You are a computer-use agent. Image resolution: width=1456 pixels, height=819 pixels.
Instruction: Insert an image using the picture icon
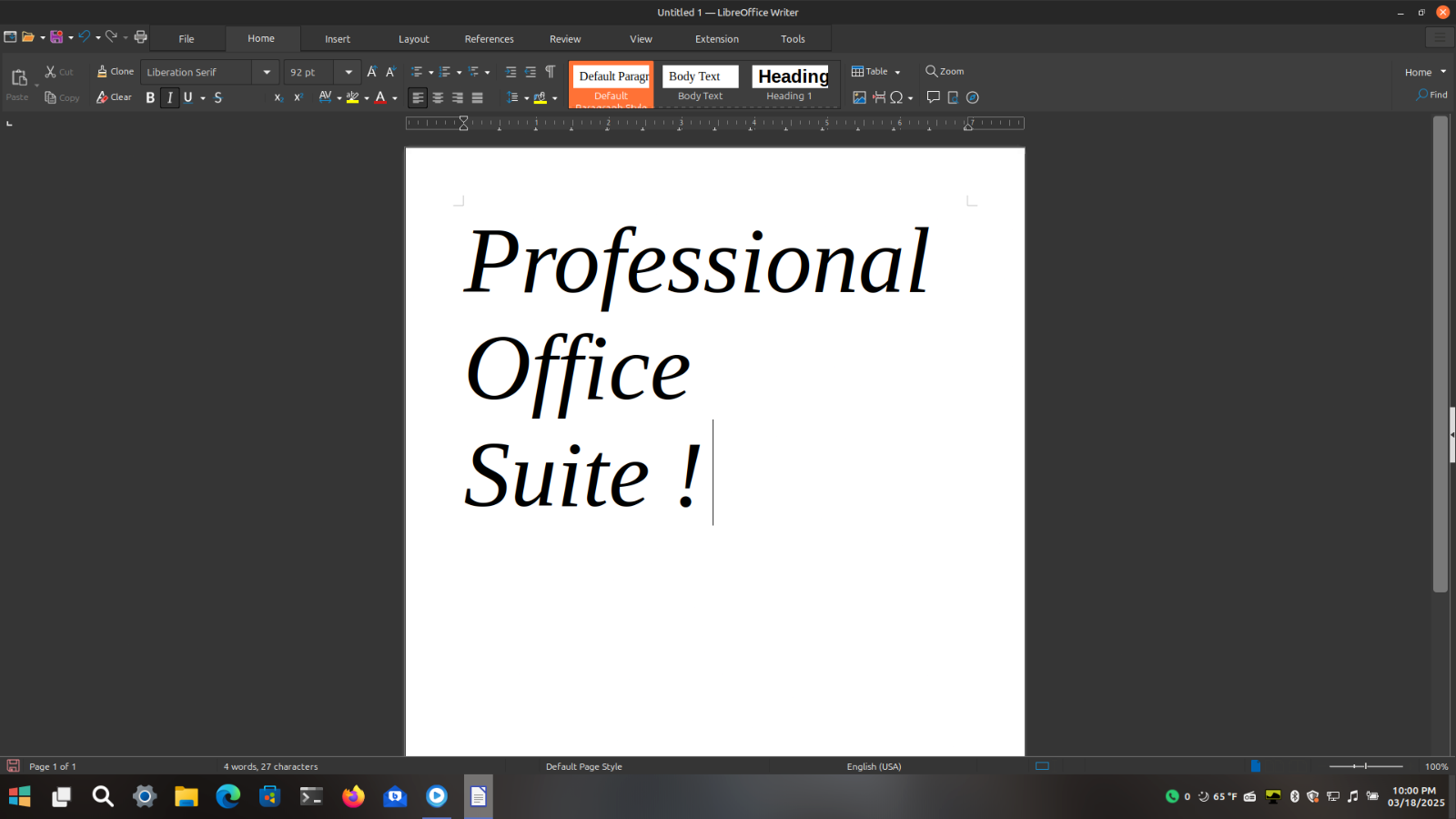(859, 97)
